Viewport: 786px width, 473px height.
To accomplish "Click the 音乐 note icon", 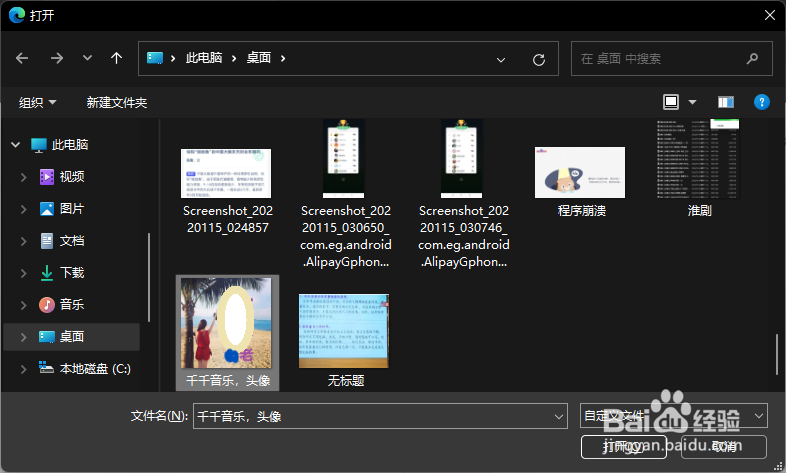I will (47, 305).
